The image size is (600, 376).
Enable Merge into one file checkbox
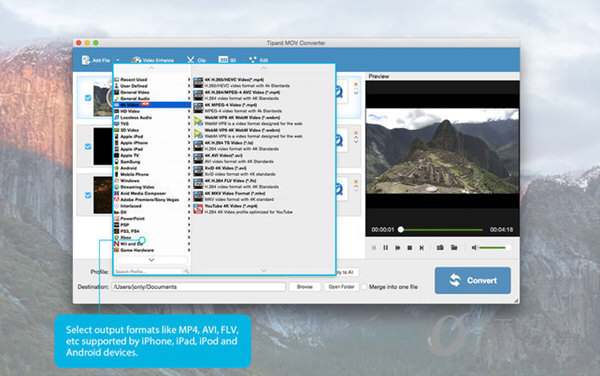point(364,286)
